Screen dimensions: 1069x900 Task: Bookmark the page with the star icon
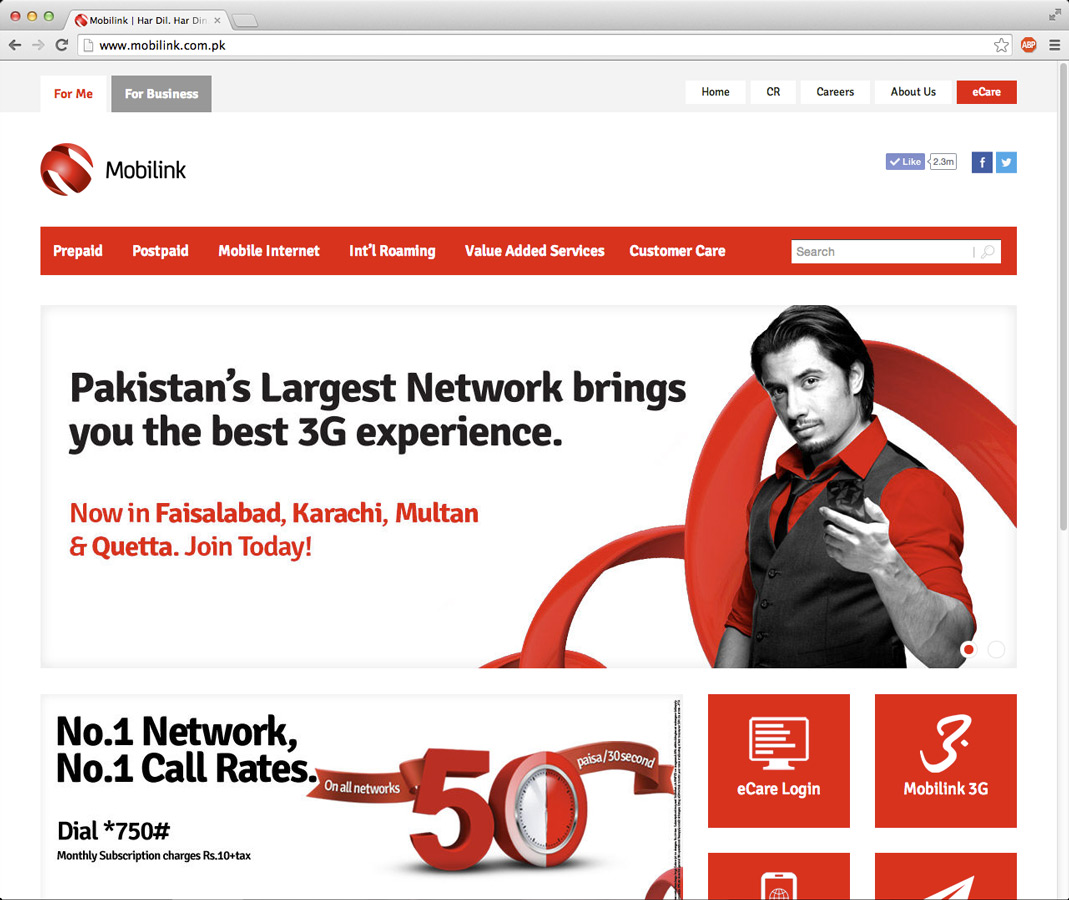point(1001,45)
